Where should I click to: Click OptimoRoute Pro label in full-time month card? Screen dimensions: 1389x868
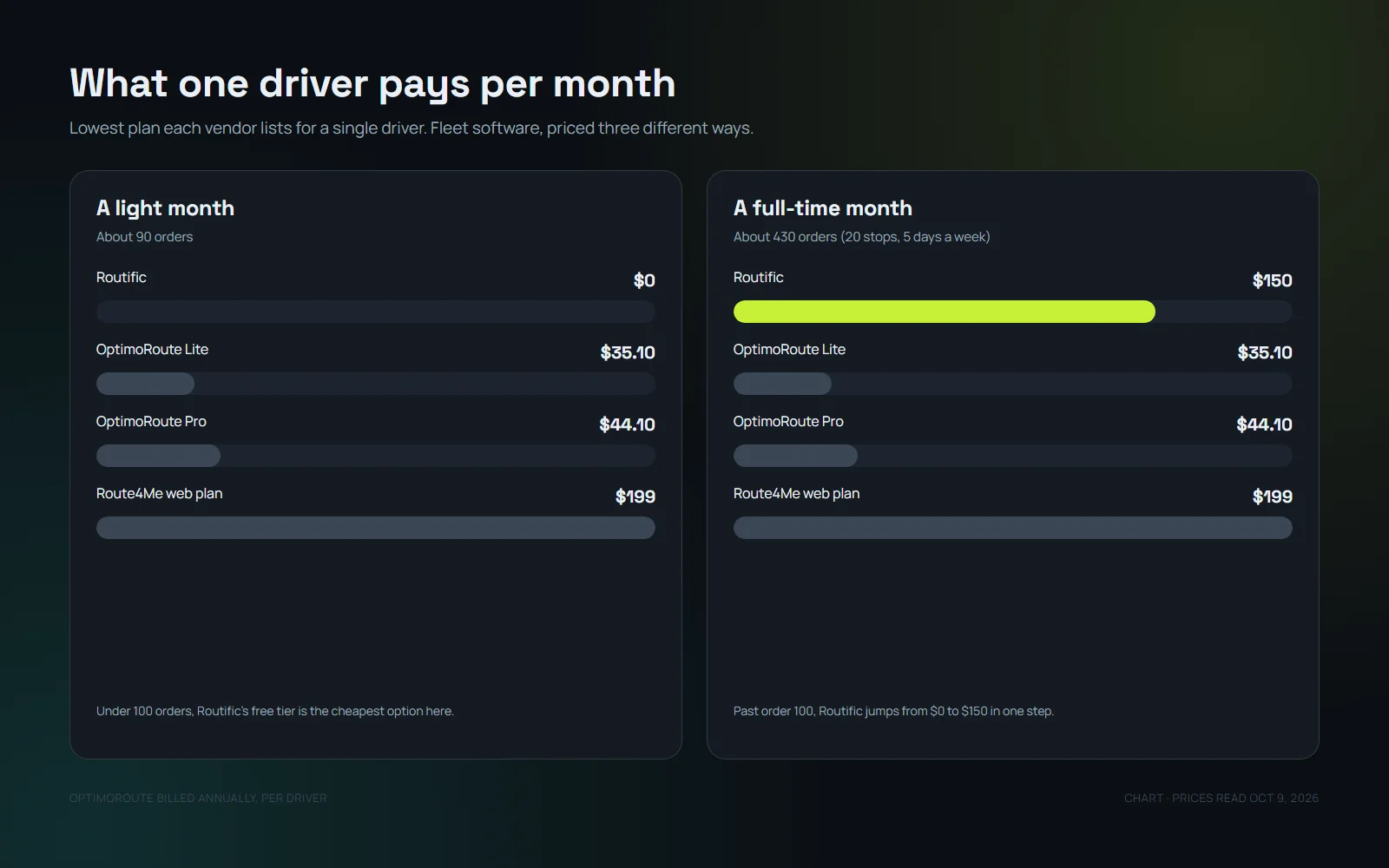(788, 422)
